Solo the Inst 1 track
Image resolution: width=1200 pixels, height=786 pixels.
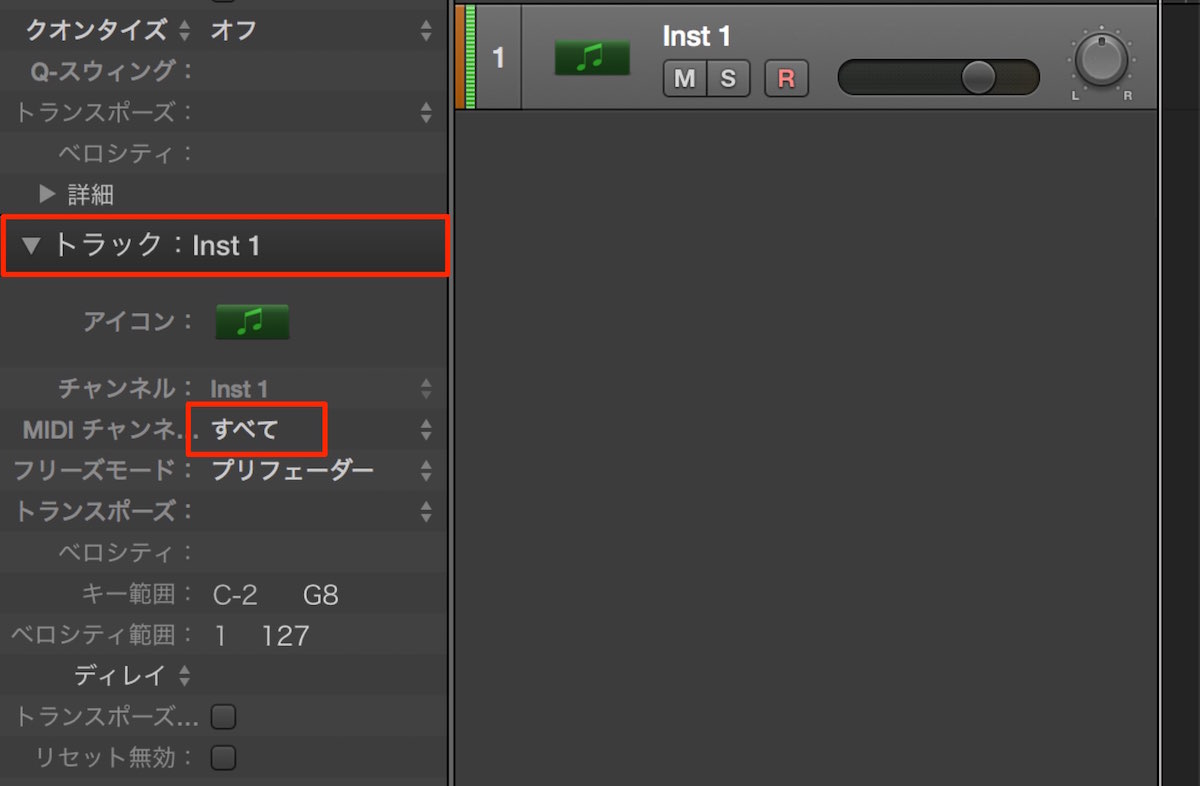728,79
